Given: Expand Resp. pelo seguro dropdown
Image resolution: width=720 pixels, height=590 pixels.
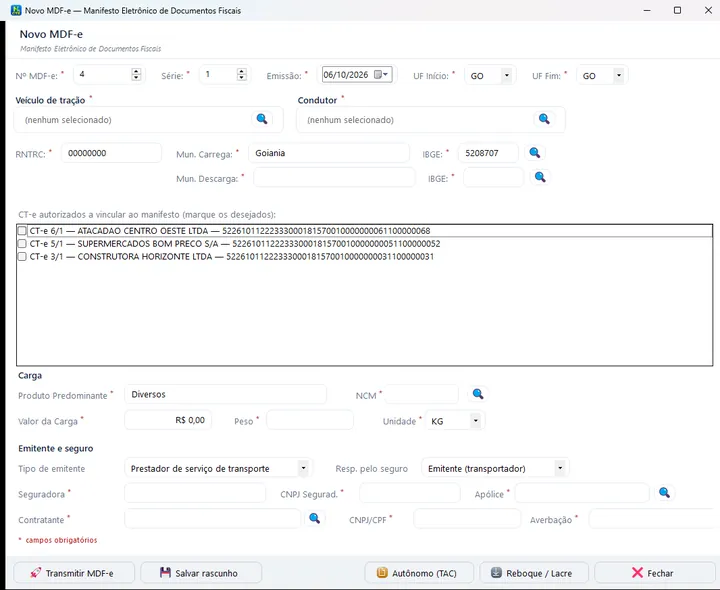Looking at the screenshot, I should coord(560,468).
